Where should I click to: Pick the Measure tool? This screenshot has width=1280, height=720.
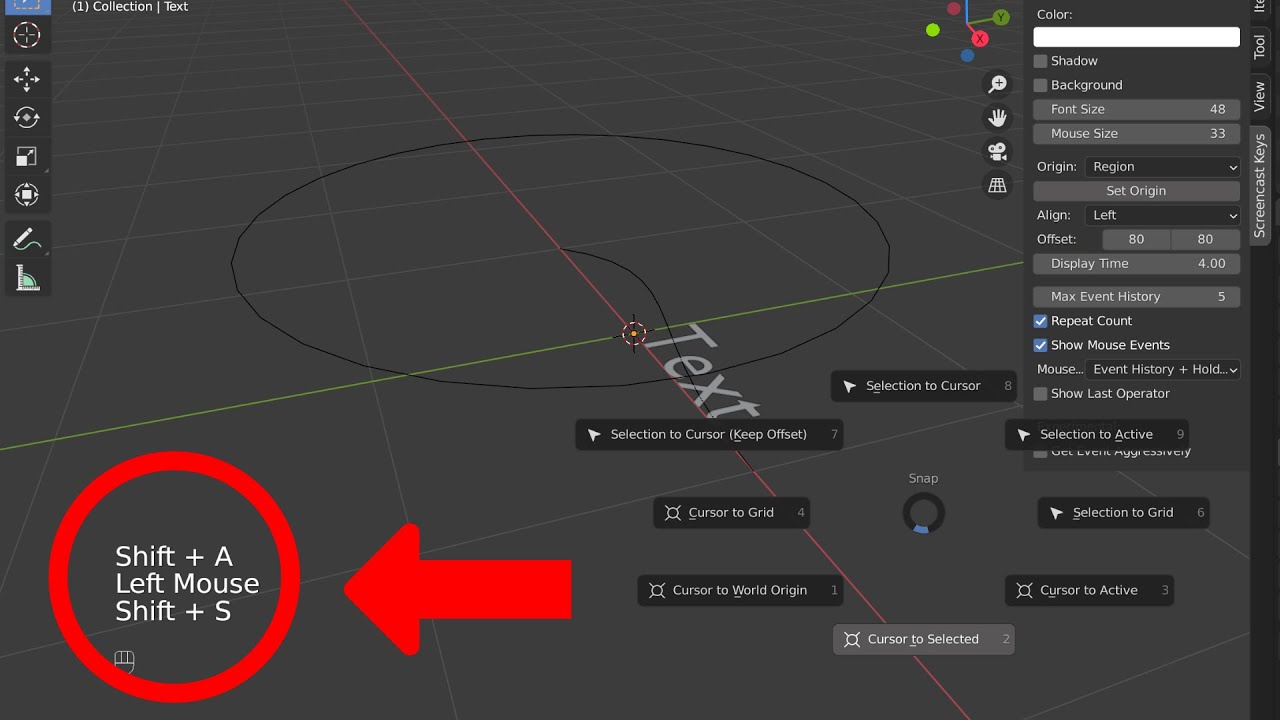27,278
